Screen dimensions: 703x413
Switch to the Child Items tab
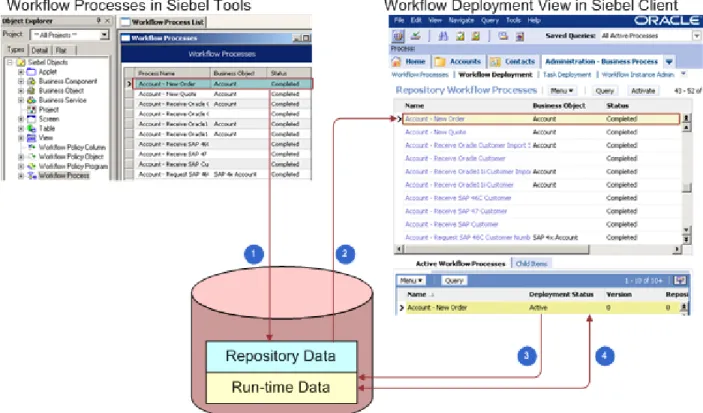point(531,264)
